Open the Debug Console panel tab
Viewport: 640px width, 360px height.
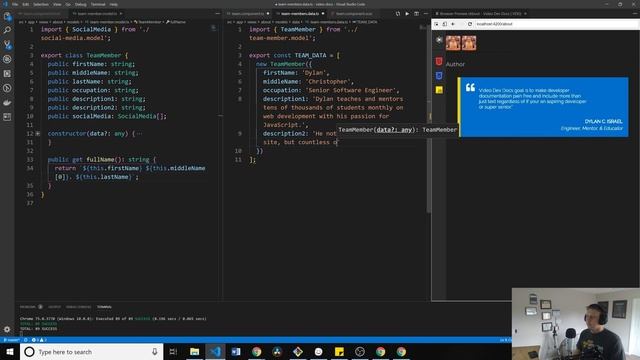click(78, 307)
